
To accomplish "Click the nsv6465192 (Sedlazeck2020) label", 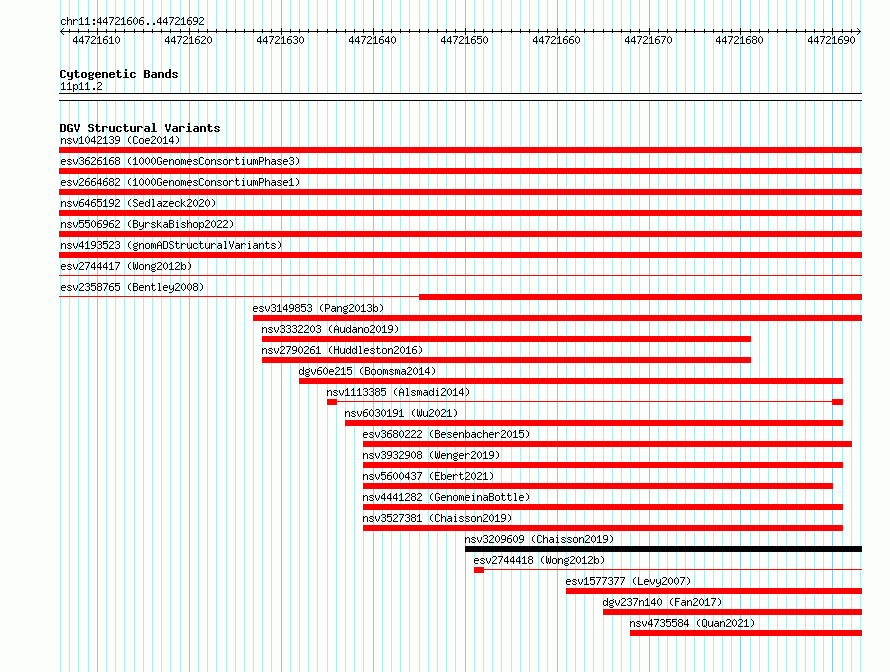I will coord(138,203).
